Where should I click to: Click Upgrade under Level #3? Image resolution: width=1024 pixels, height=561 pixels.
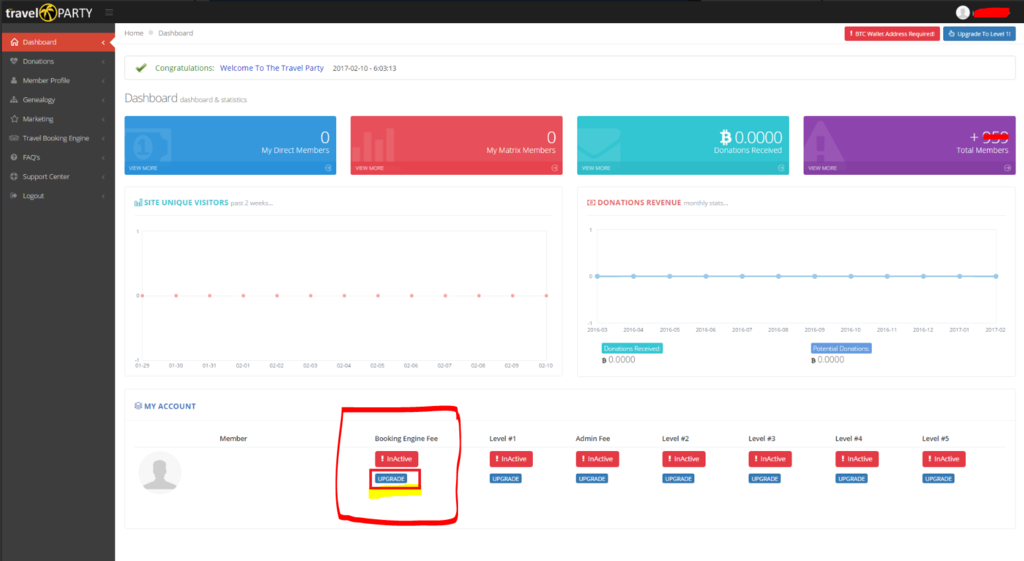click(765, 479)
